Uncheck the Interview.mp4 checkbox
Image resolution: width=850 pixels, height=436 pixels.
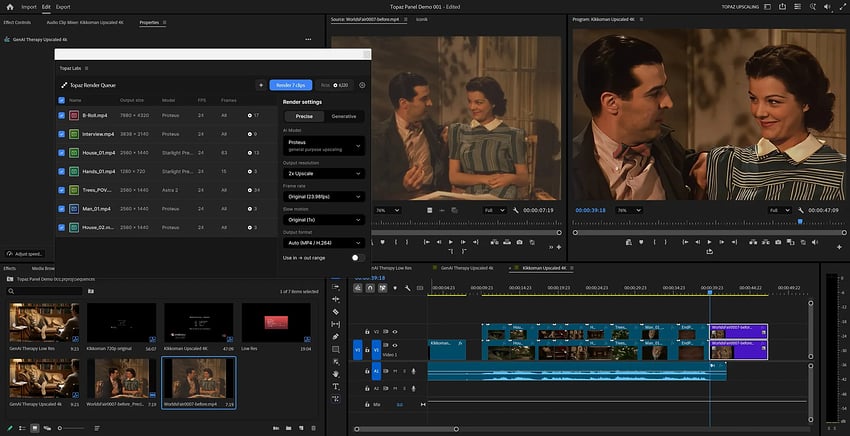(61, 134)
